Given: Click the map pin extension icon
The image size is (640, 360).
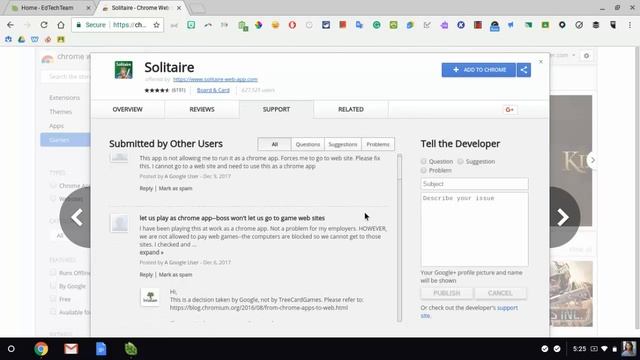Looking at the screenshot, I should pyautogui.click(x=562, y=25).
